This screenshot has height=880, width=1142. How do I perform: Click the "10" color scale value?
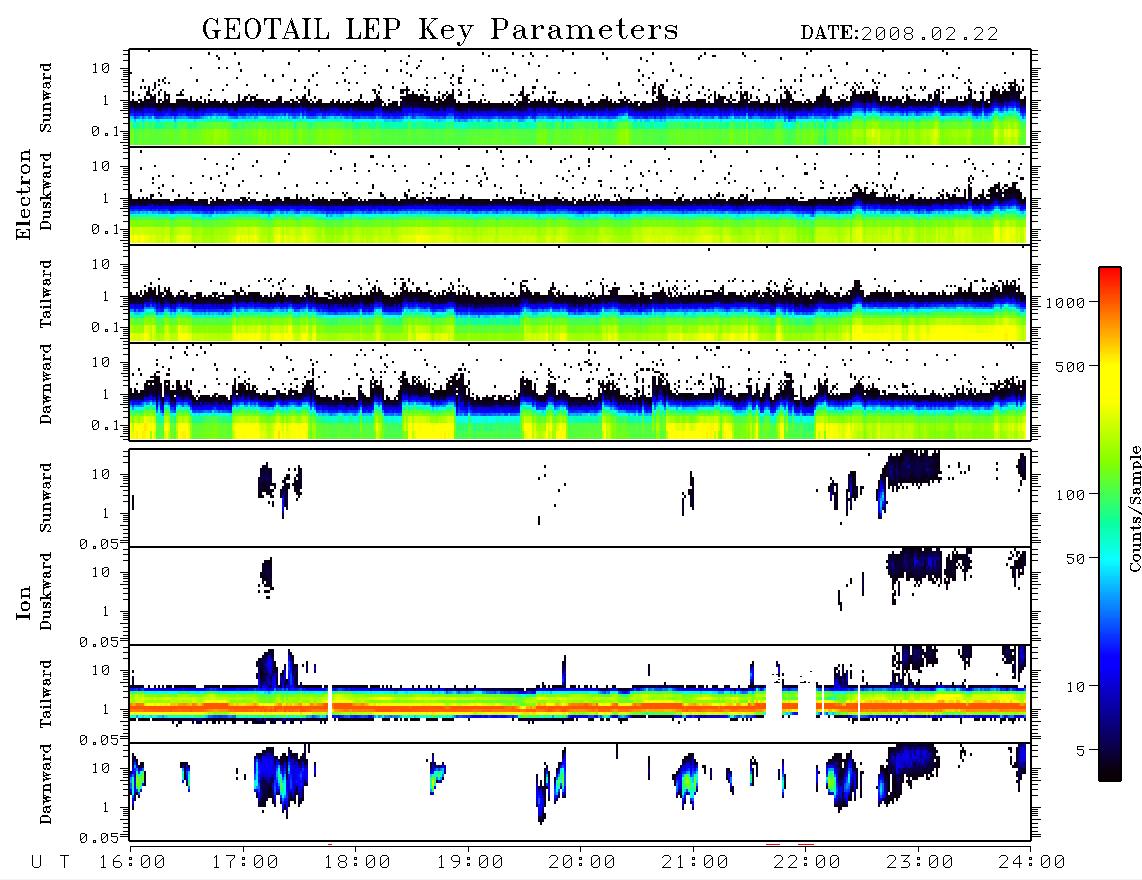(x=1075, y=687)
